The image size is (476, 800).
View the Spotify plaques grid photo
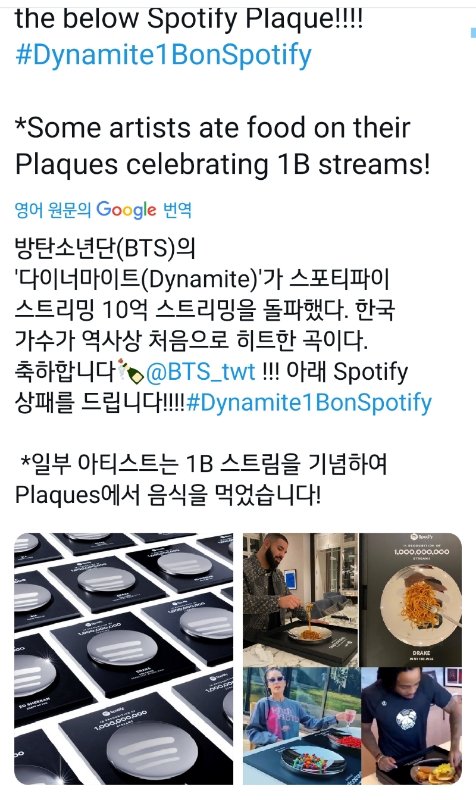click(123, 659)
